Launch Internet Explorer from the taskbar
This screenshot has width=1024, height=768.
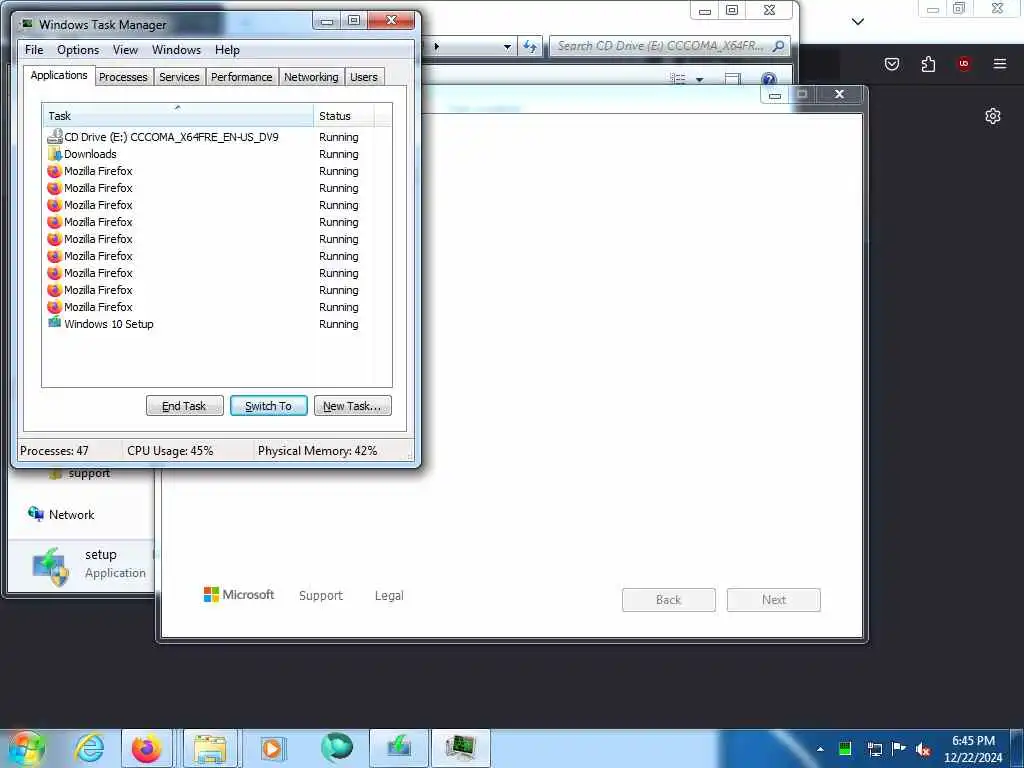pos(89,748)
